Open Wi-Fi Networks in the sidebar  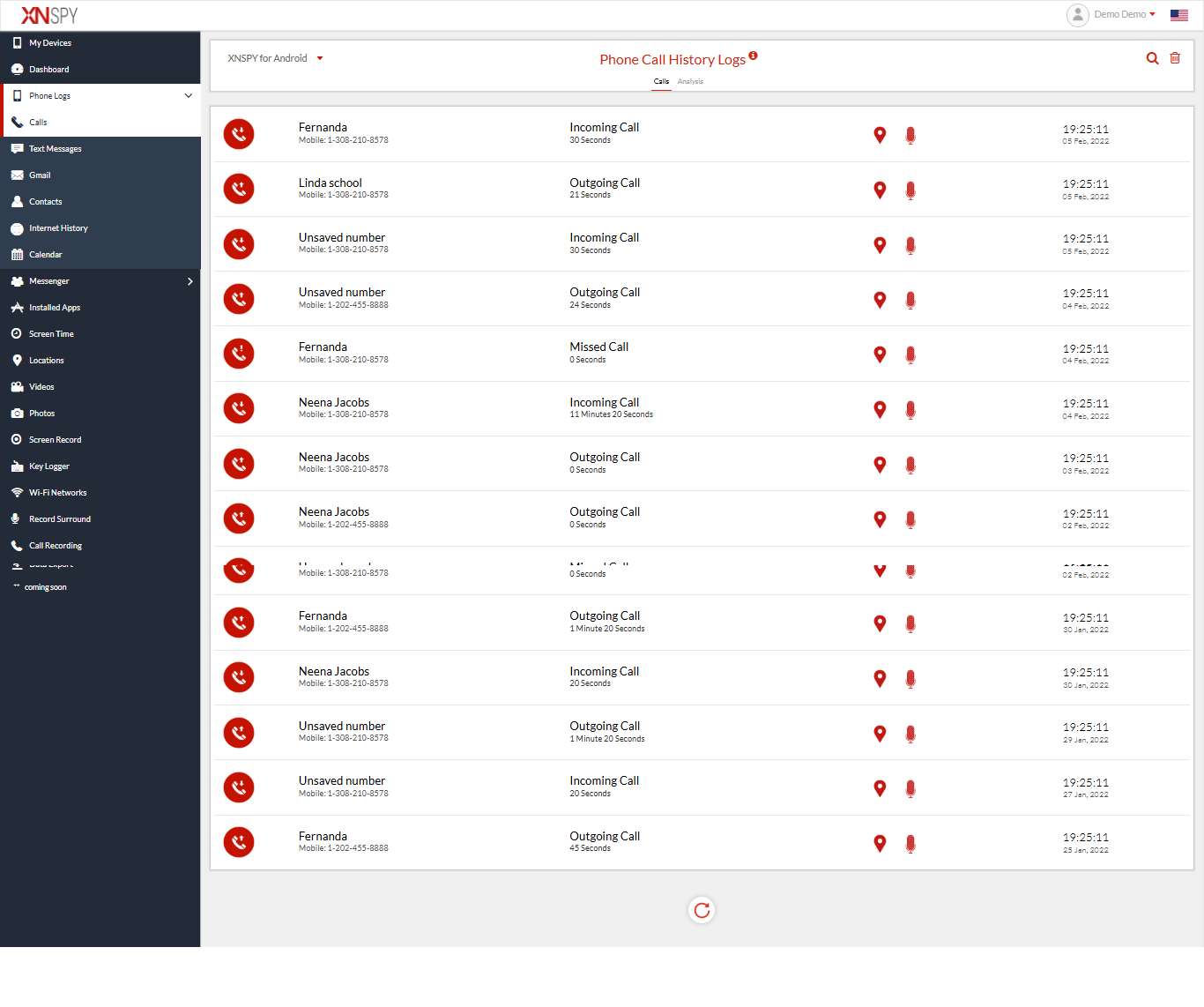pos(57,493)
